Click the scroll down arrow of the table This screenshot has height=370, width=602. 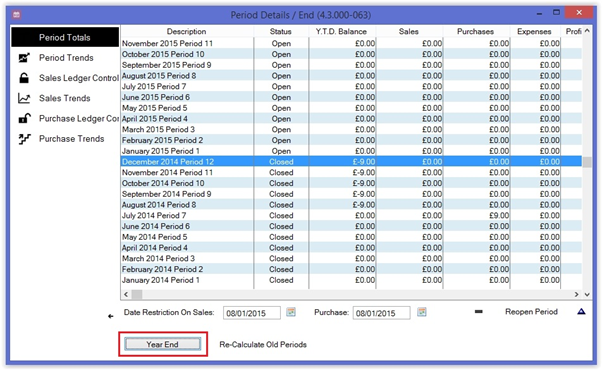(x=587, y=294)
